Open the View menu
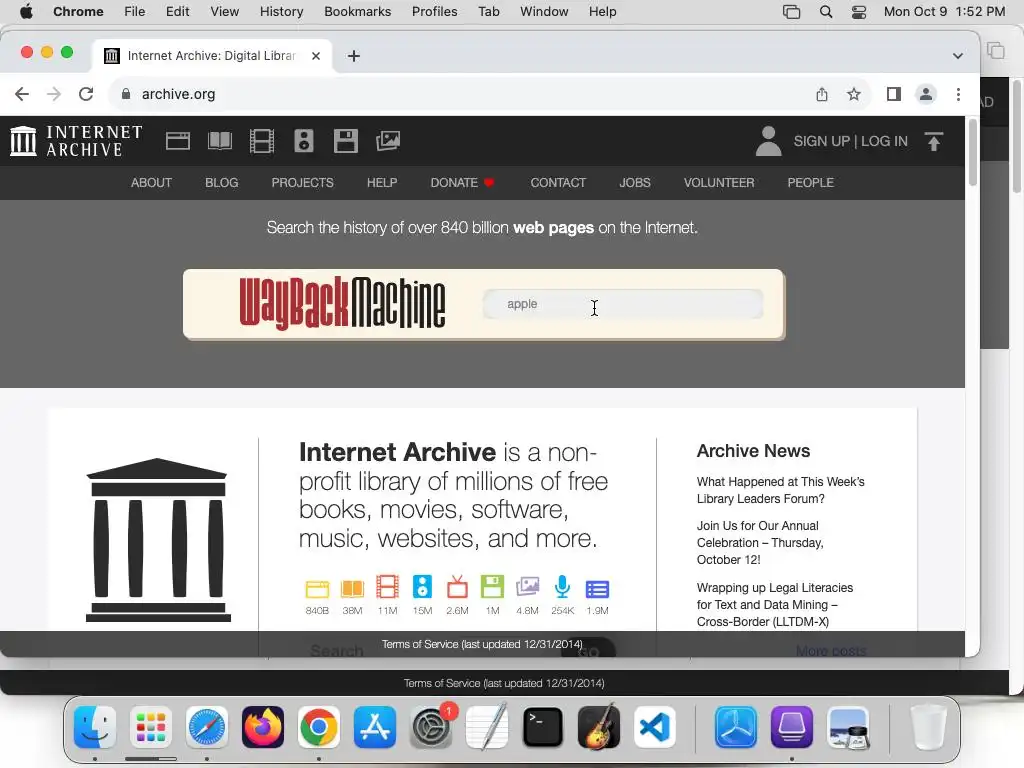 pos(225,12)
